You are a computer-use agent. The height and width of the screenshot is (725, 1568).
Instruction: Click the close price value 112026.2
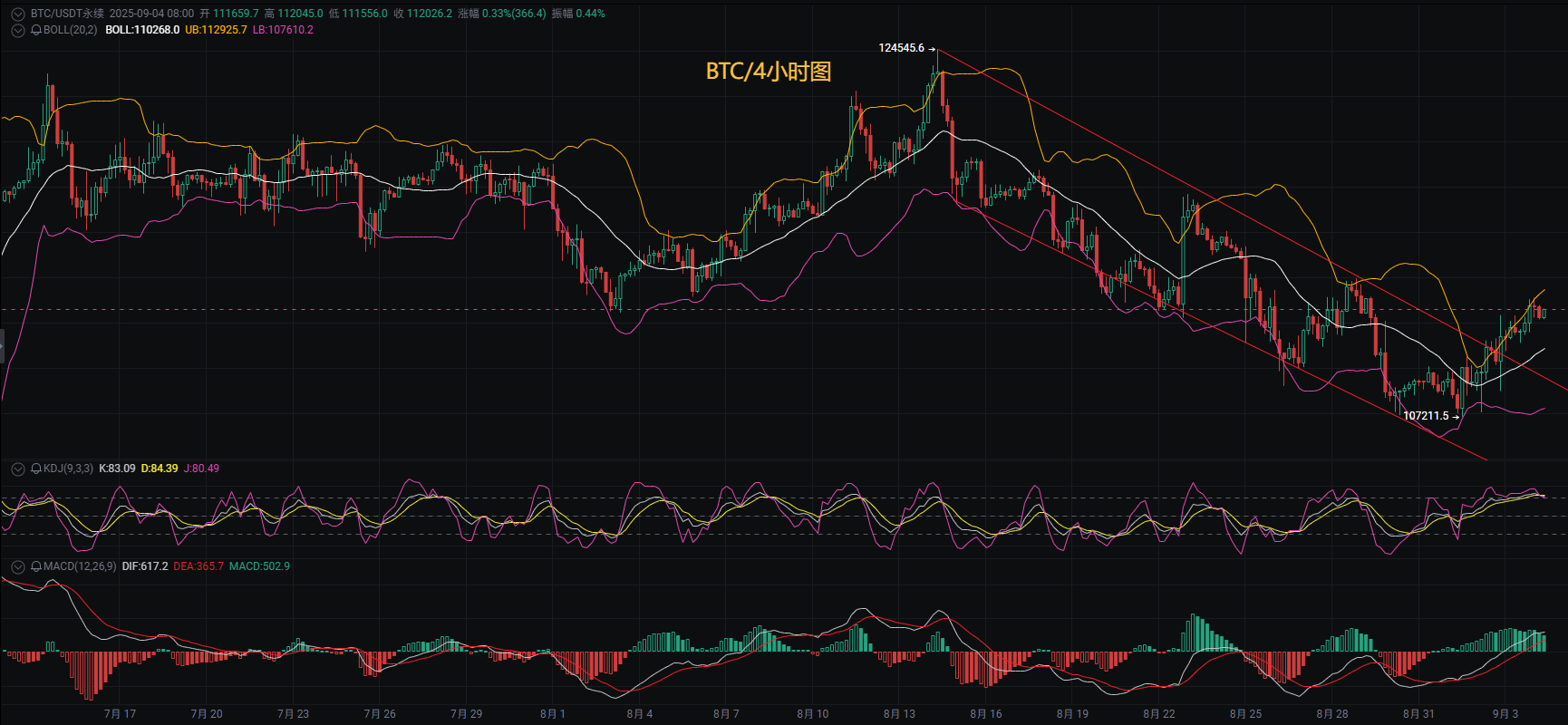(x=430, y=14)
